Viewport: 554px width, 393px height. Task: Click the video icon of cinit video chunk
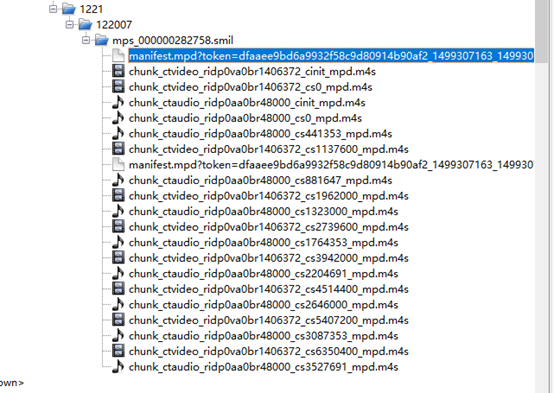click(118, 71)
